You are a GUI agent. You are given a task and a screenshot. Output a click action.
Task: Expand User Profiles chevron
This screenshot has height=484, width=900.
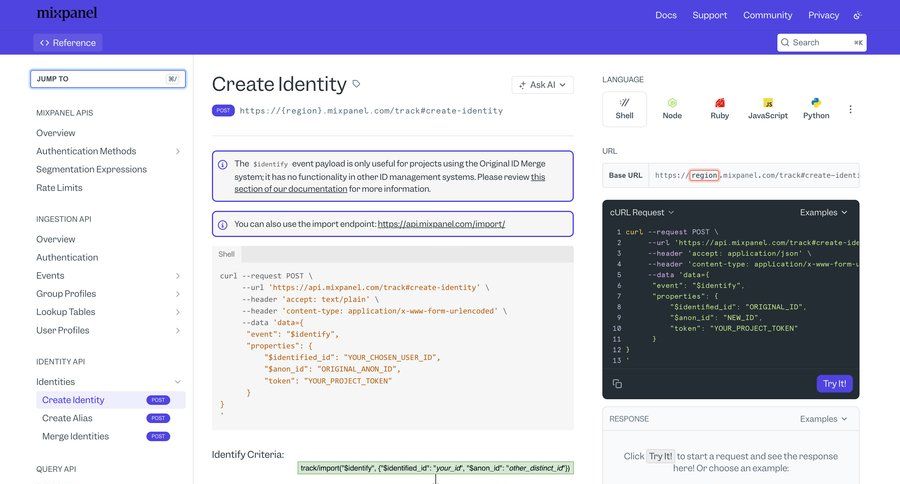[178, 331]
